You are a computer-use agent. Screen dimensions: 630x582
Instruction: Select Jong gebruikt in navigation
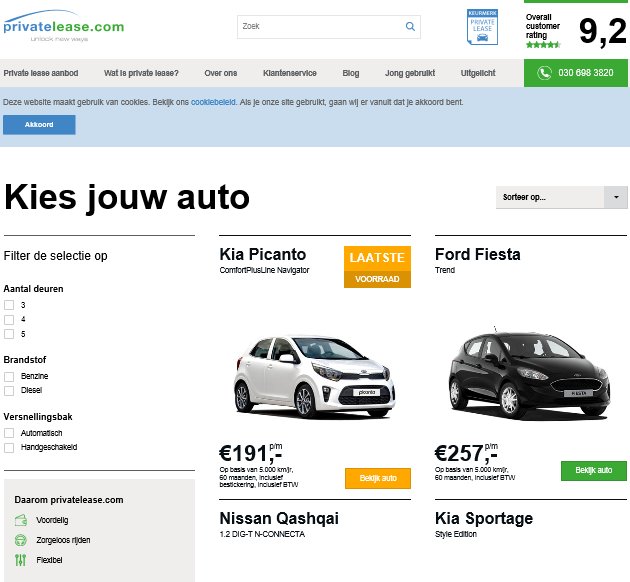410,73
